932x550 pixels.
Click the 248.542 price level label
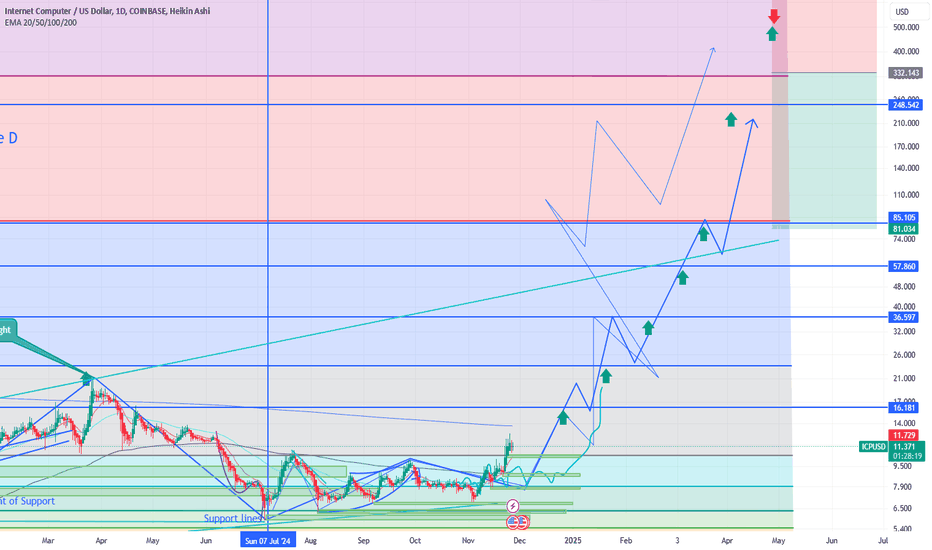tap(906, 105)
